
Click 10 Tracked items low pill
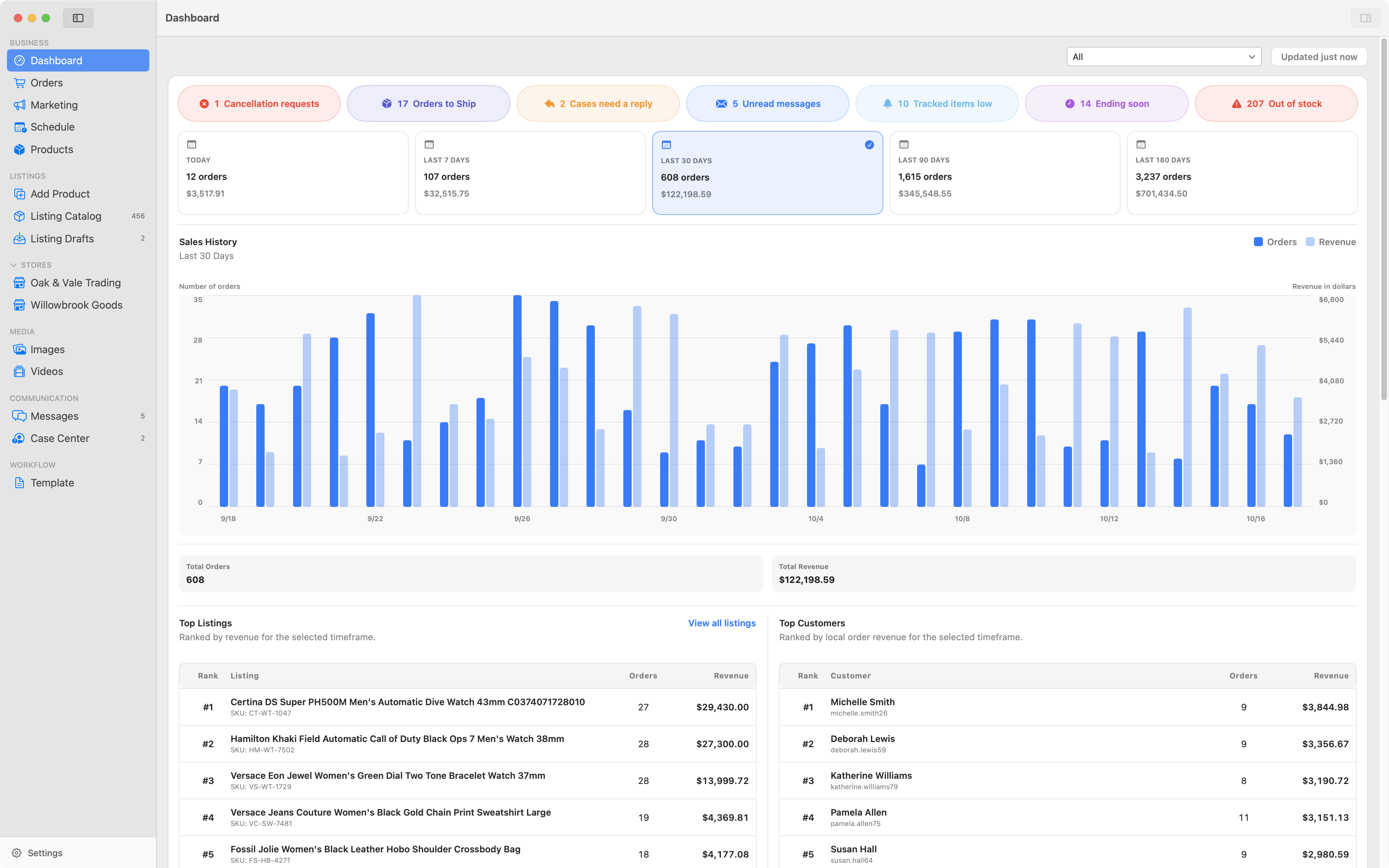point(937,103)
